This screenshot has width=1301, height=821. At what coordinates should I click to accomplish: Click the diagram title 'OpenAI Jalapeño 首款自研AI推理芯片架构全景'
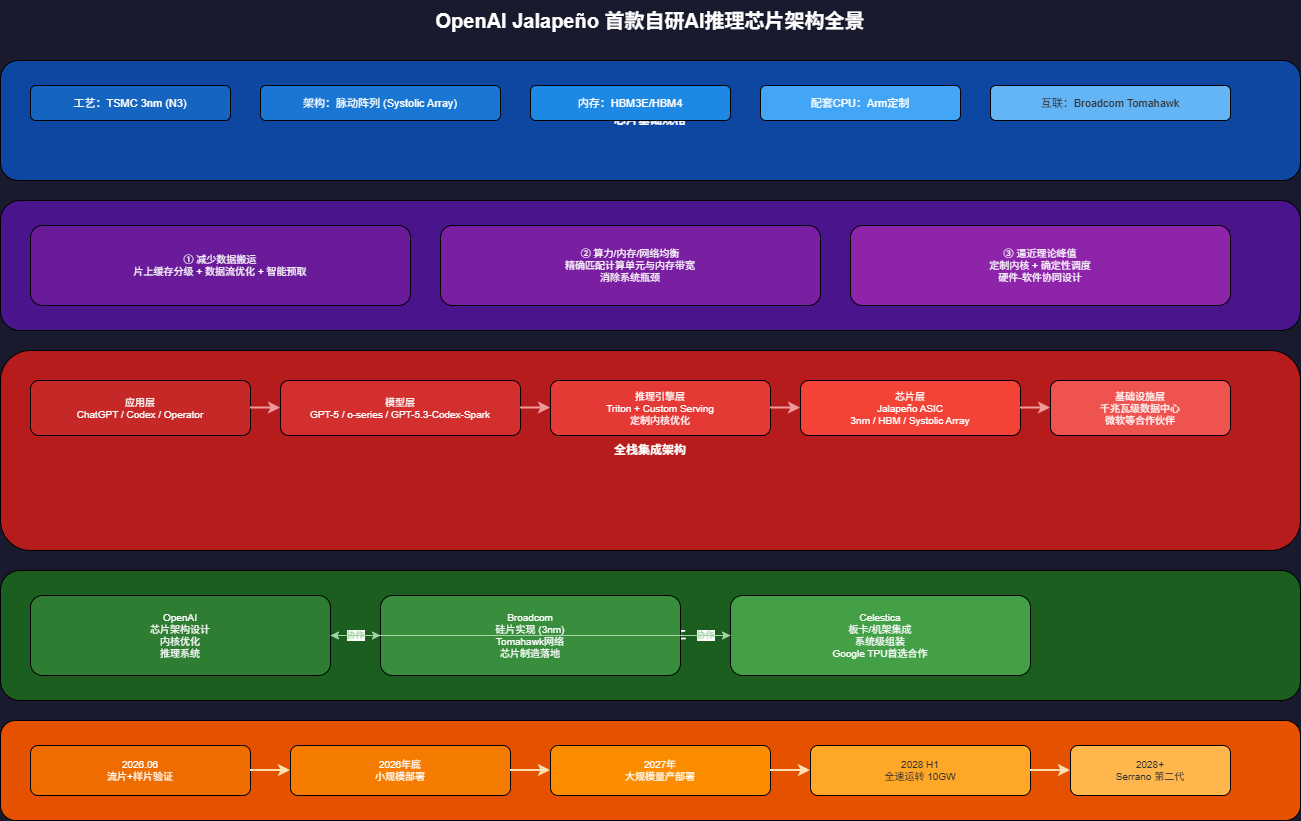[x=649, y=21]
